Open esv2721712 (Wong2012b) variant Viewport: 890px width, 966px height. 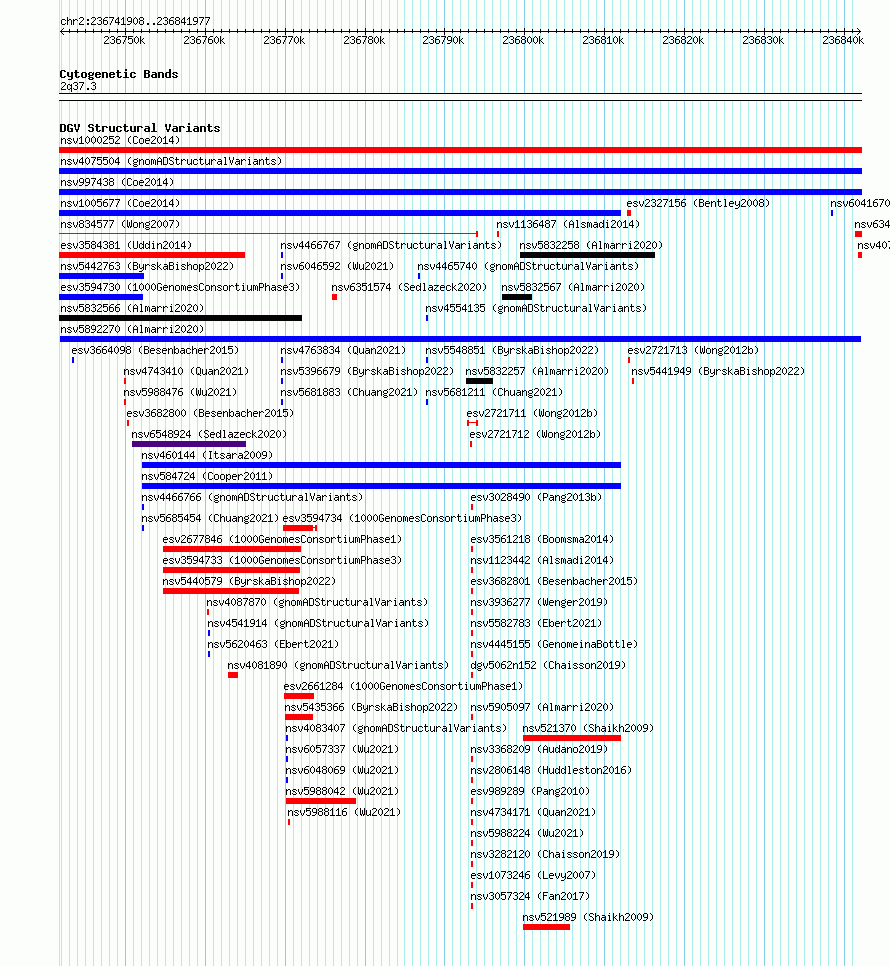coord(535,434)
